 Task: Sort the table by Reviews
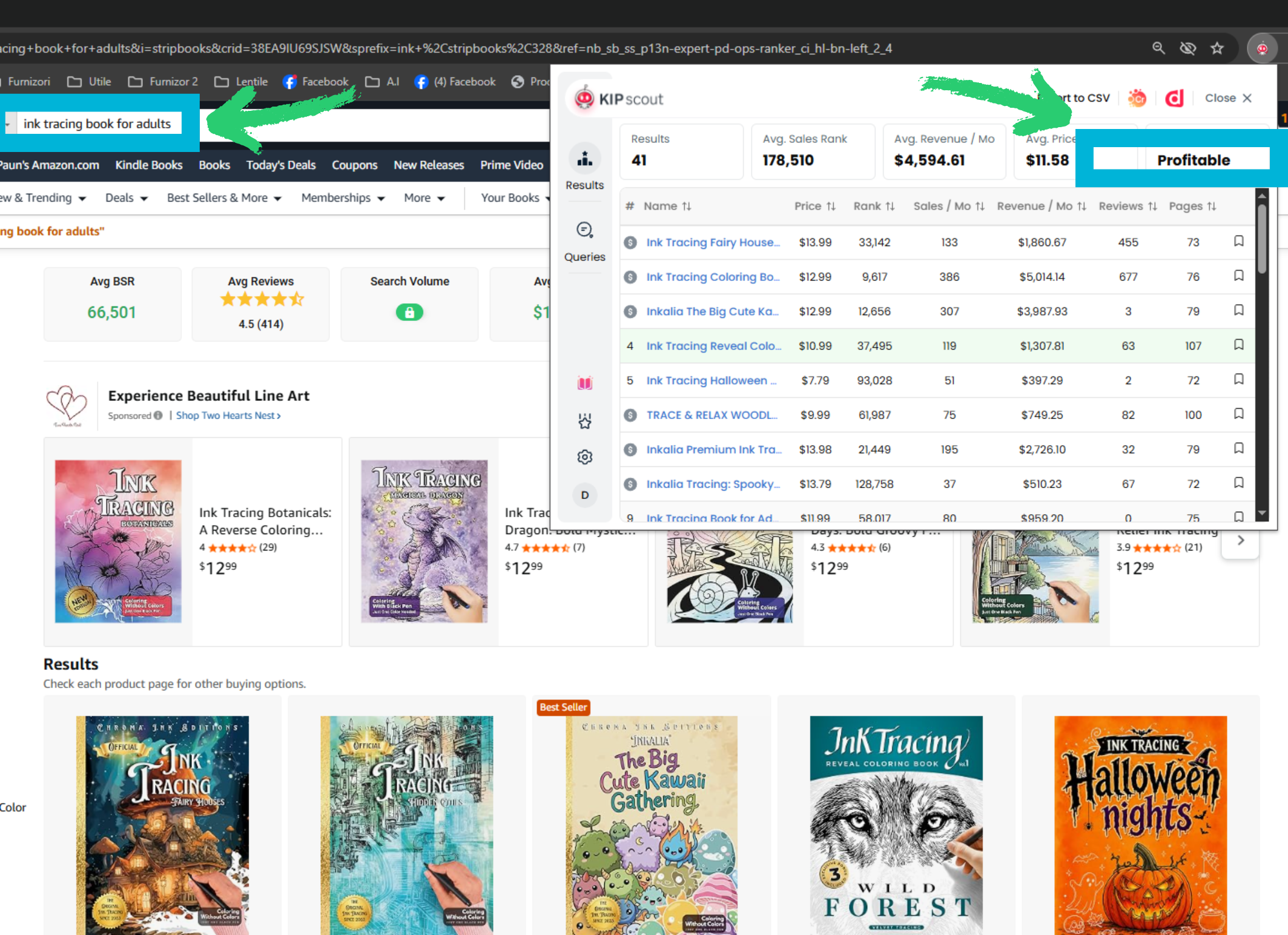coord(1128,206)
